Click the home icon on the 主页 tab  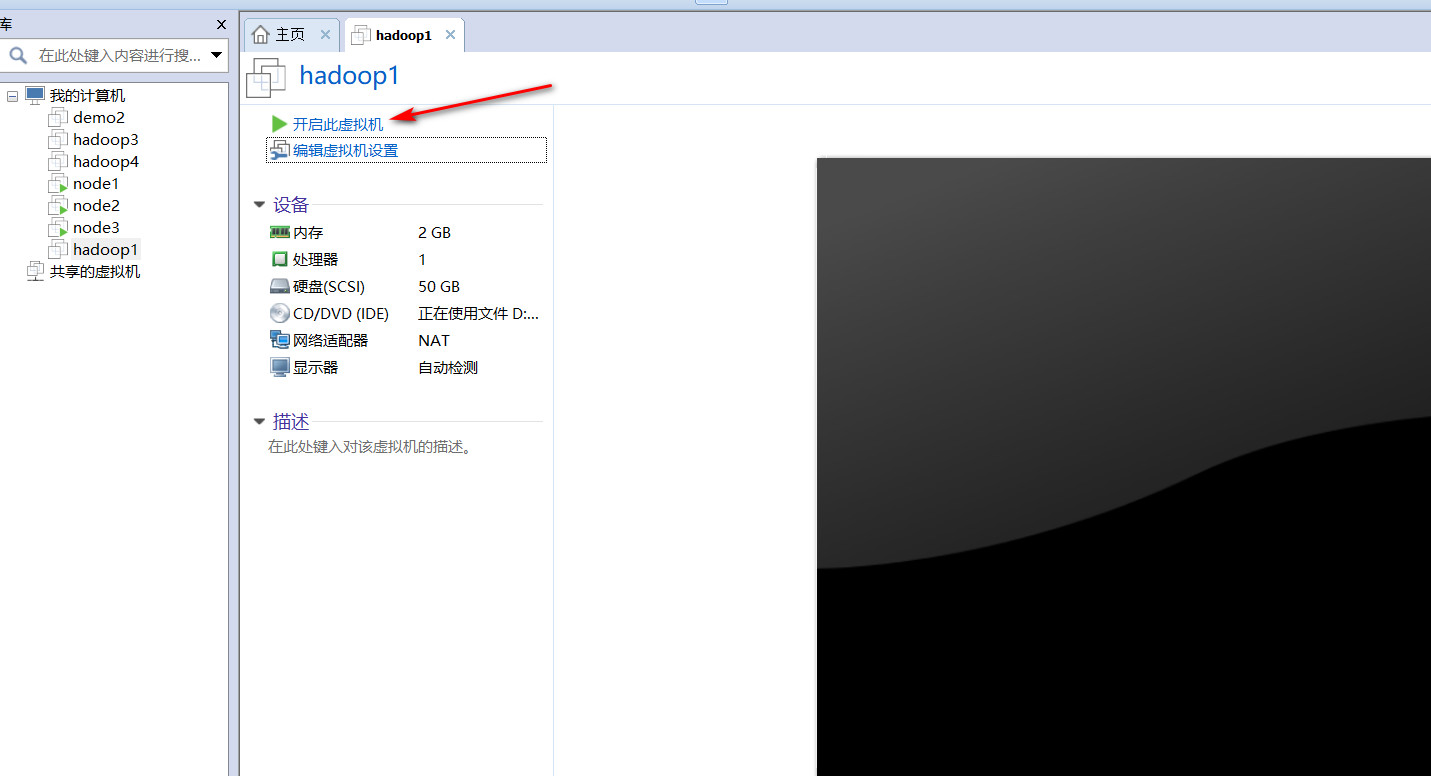[261, 35]
